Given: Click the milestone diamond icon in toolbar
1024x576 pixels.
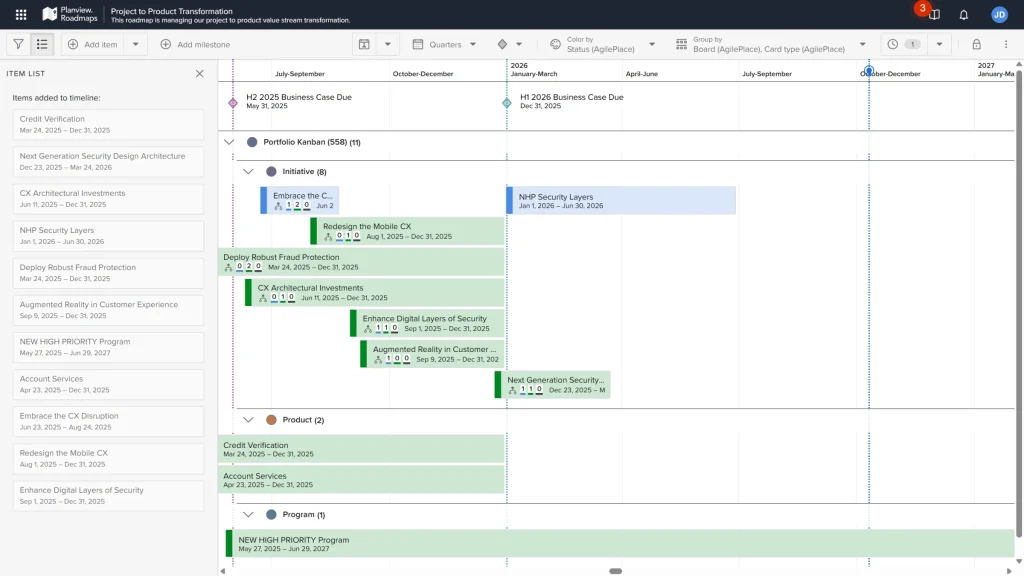Looking at the screenshot, I should (x=502, y=44).
